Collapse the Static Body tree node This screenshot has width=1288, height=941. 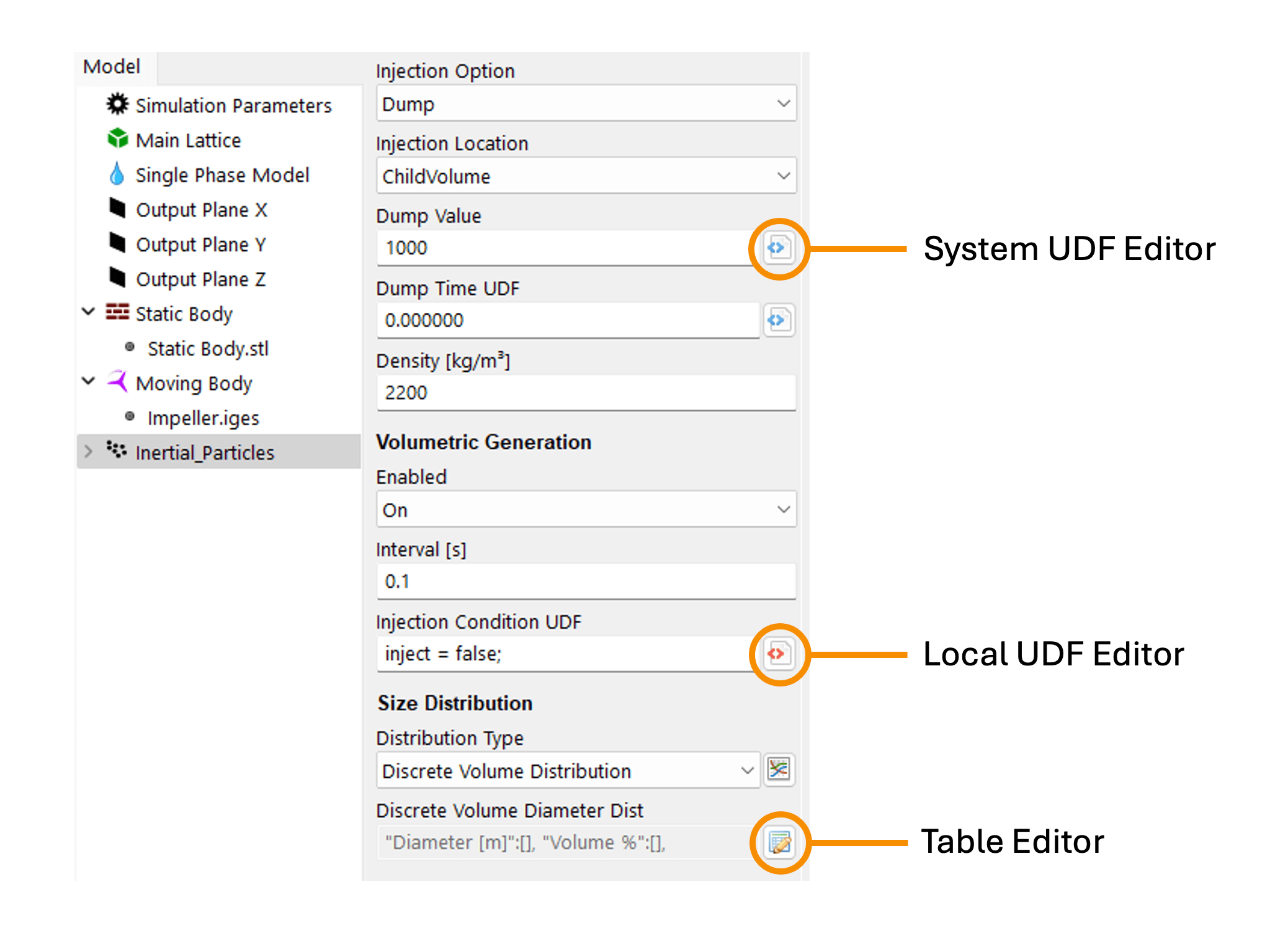[88, 312]
